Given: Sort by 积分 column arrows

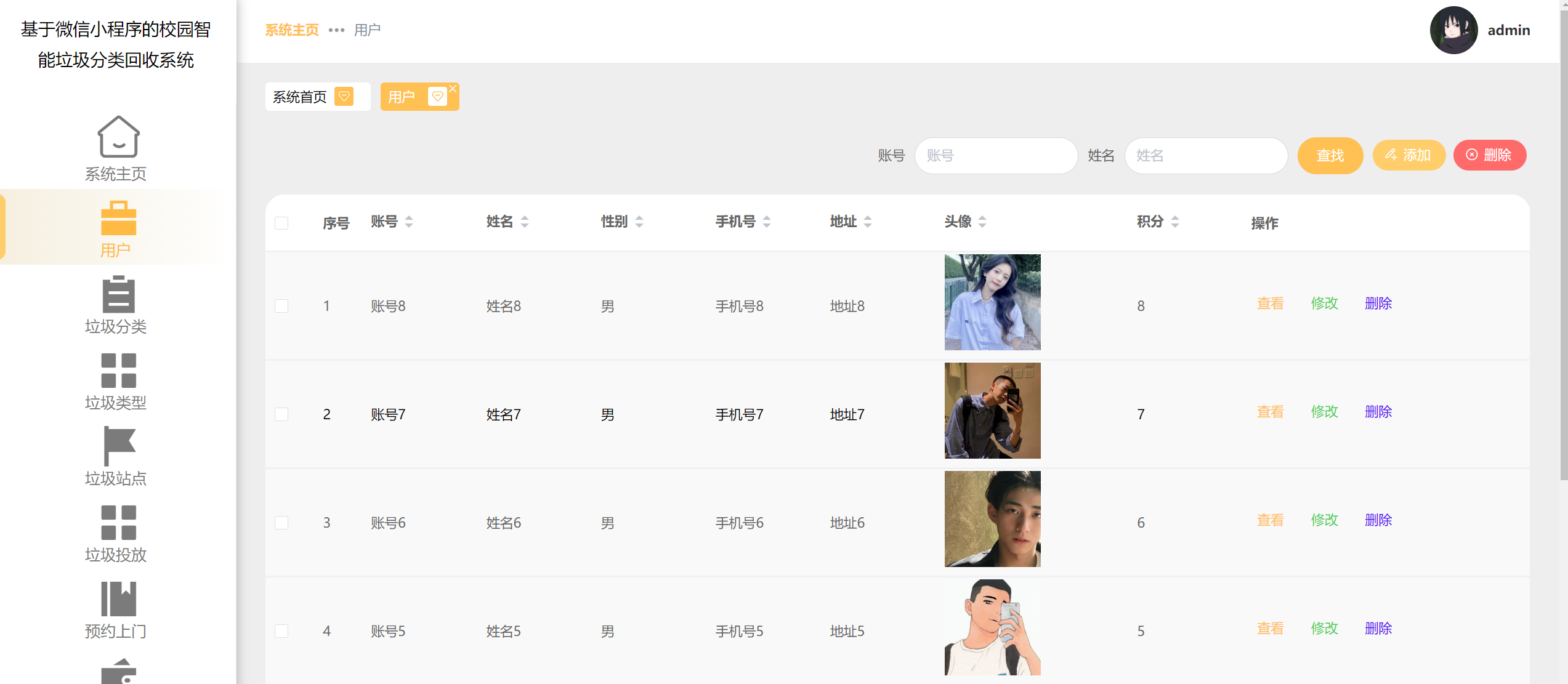Looking at the screenshot, I should [1174, 222].
